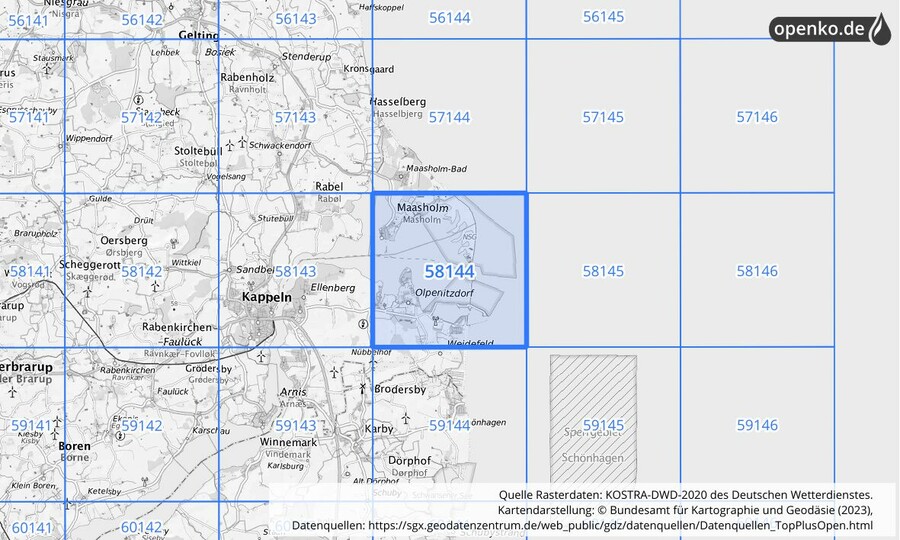Click the Arnis town label
This screenshot has height=540, width=900.
[x=293, y=392]
